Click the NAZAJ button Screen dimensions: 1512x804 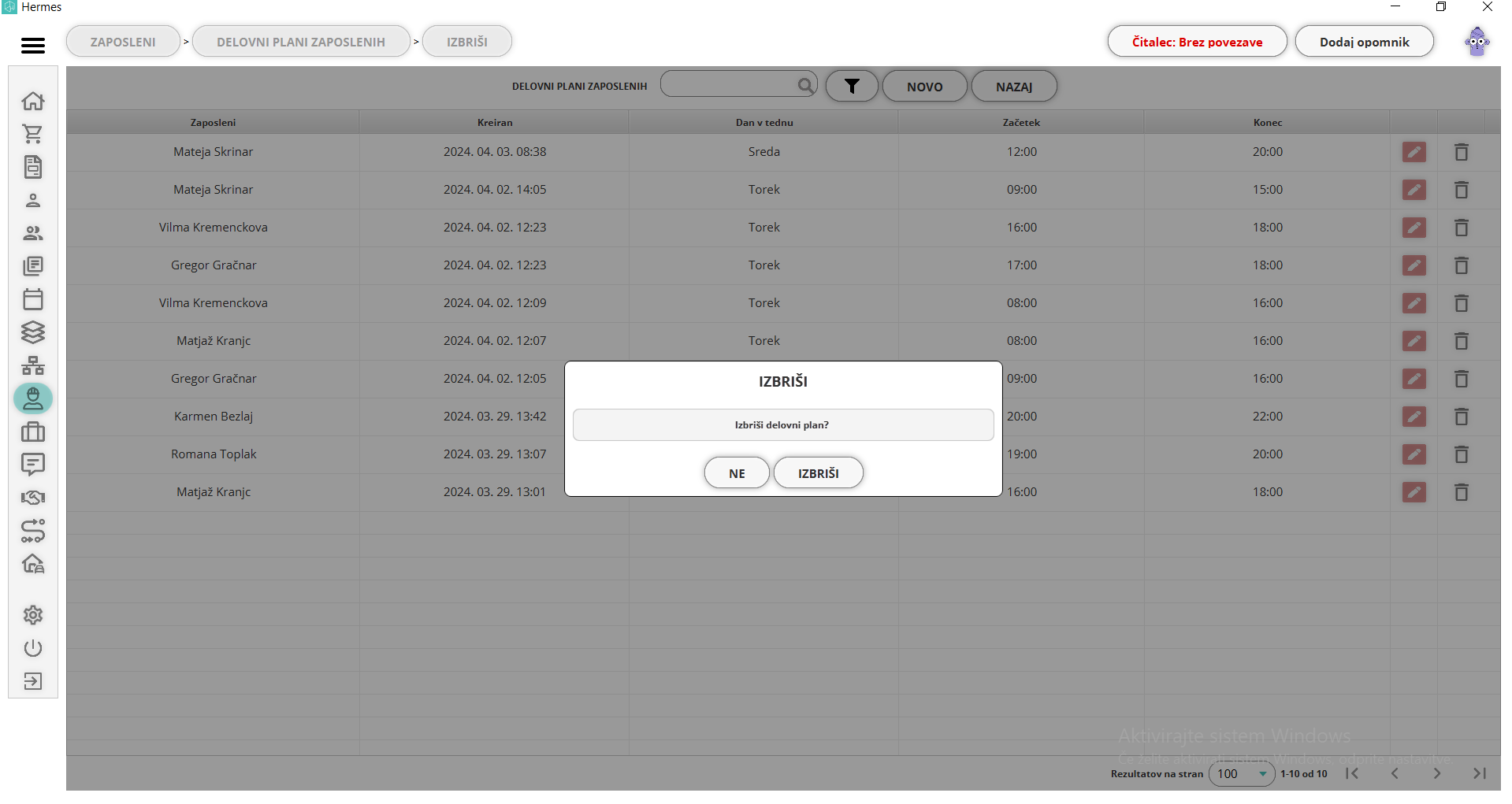[1014, 87]
